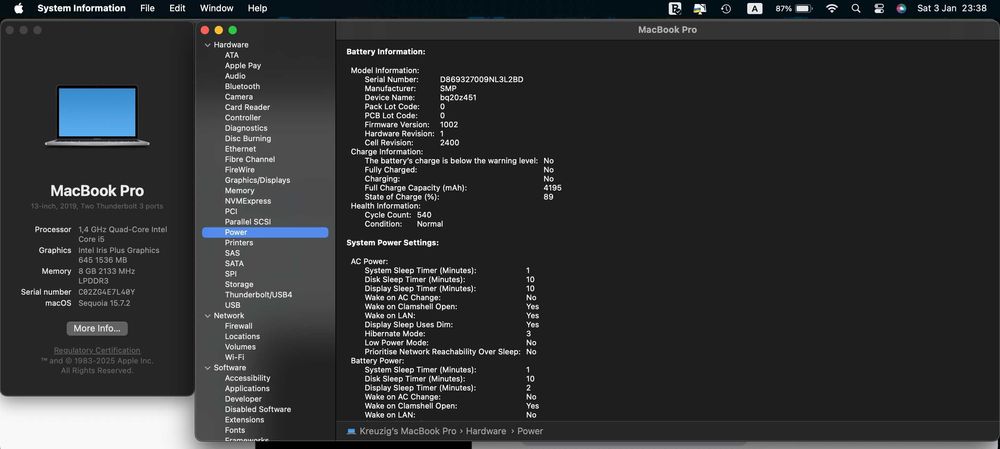Open the Apple menu
Screen dimensions: 1000x449
18,8
